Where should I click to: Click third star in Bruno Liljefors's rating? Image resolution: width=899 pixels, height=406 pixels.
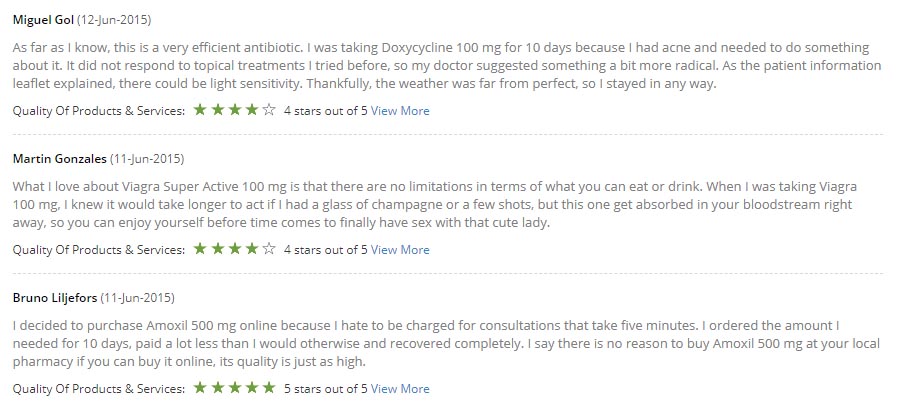(x=234, y=388)
